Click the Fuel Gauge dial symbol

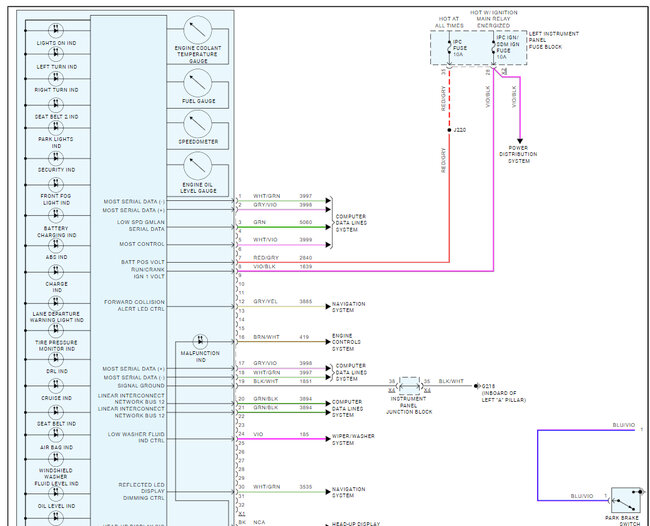pyautogui.click(x=198, y=83)
